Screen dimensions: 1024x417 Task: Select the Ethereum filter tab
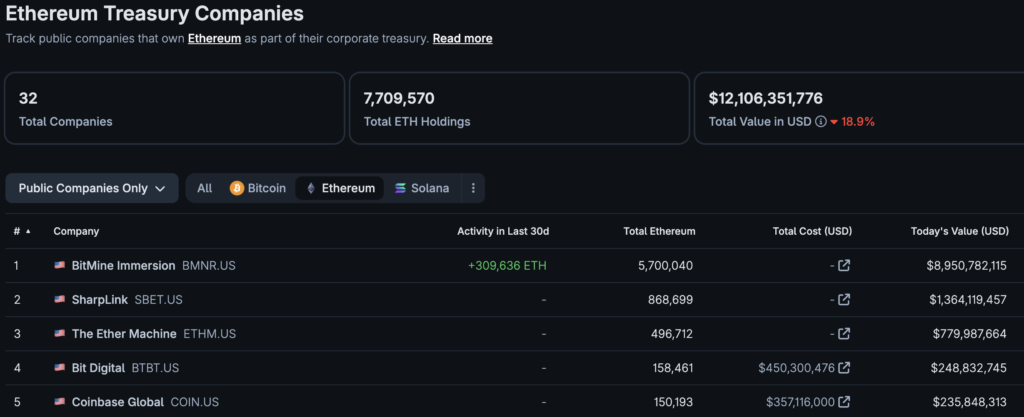340,188
